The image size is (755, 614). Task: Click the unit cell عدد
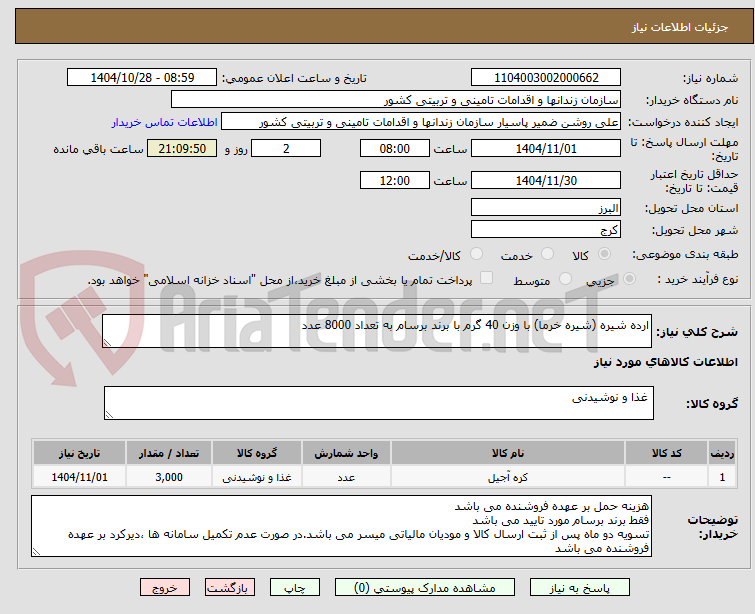click(x=346, y=477)
